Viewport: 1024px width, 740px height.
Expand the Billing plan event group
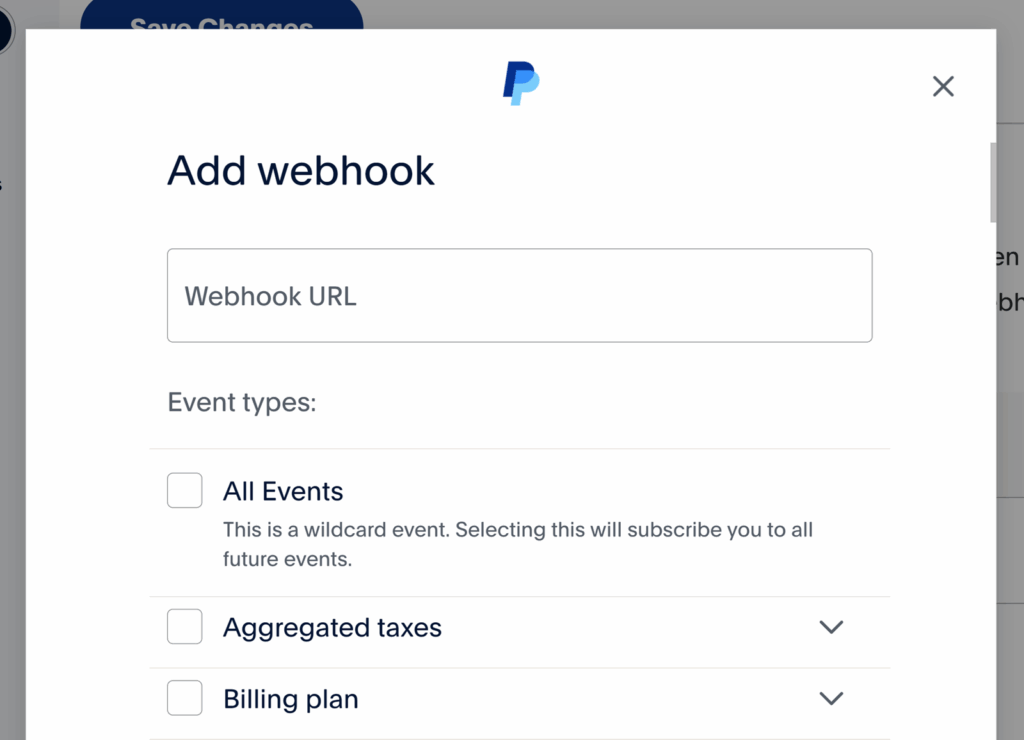831,698
